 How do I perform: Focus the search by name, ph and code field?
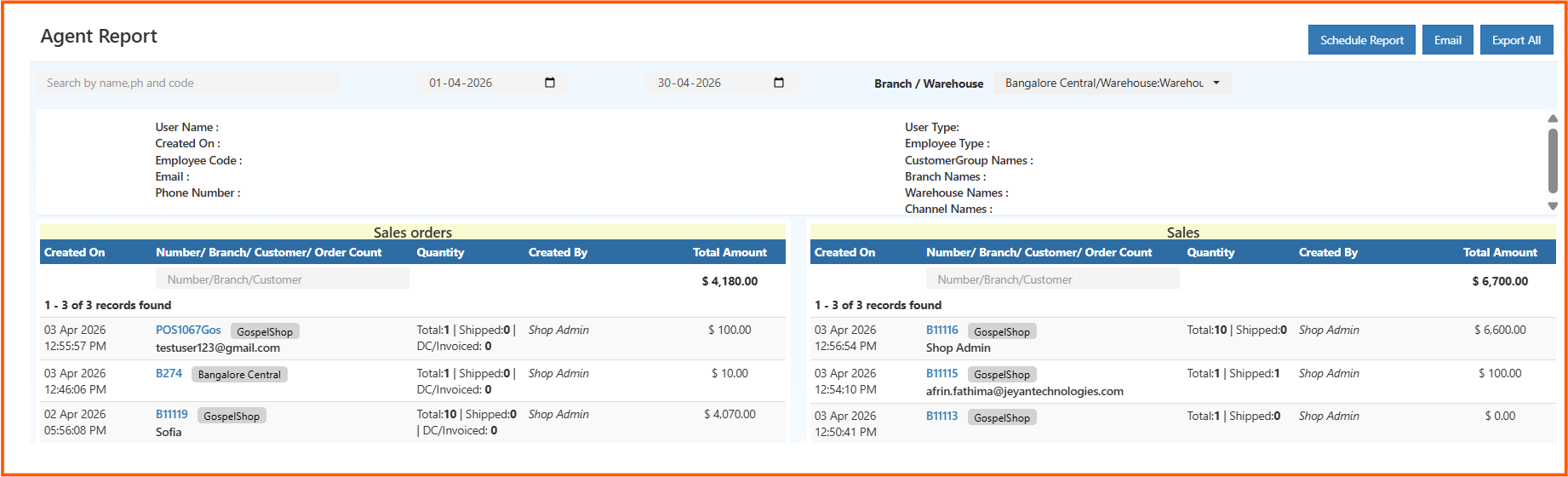tap(188, 83)
